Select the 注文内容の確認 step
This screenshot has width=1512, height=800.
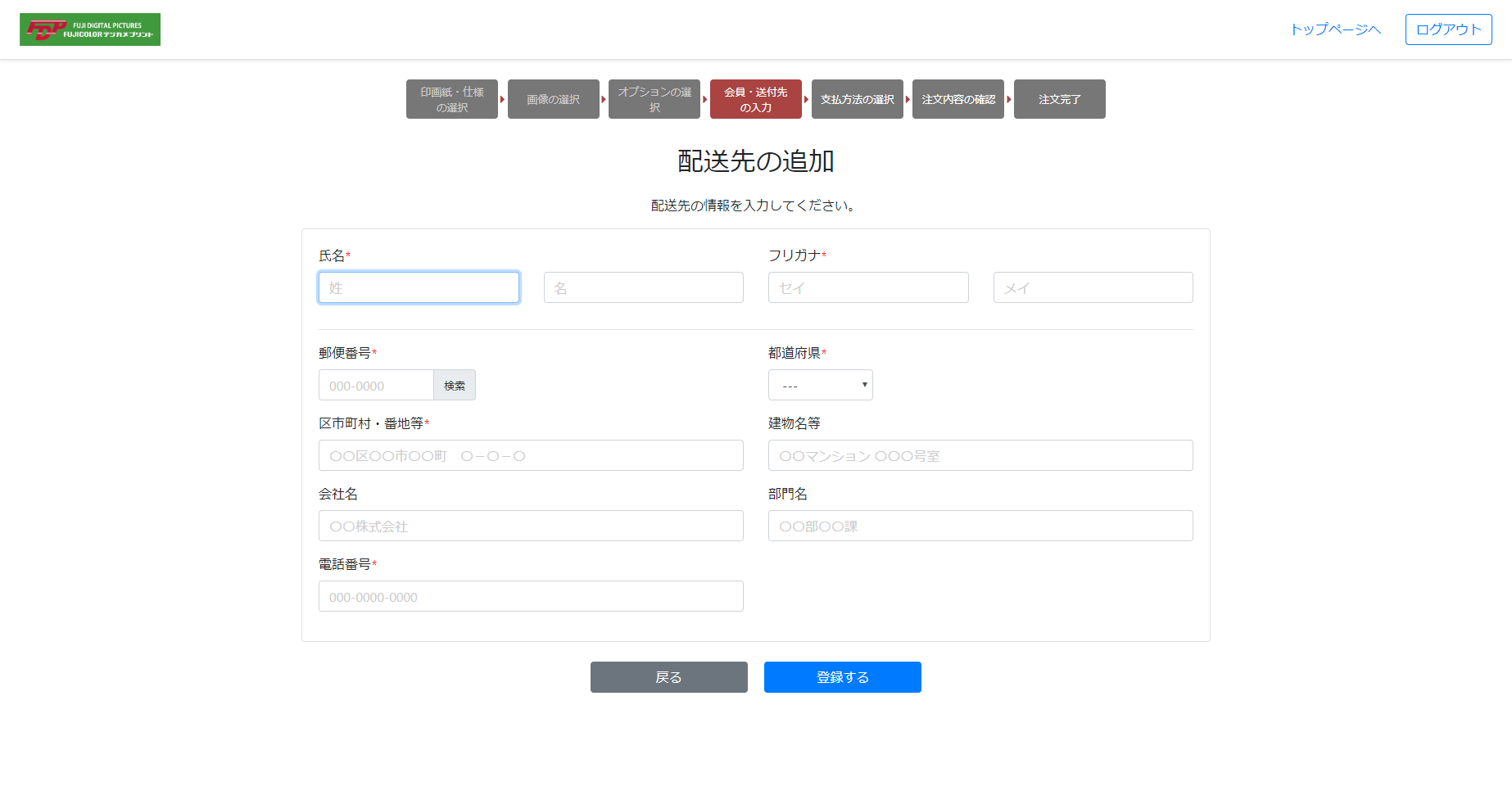(958, 99)
